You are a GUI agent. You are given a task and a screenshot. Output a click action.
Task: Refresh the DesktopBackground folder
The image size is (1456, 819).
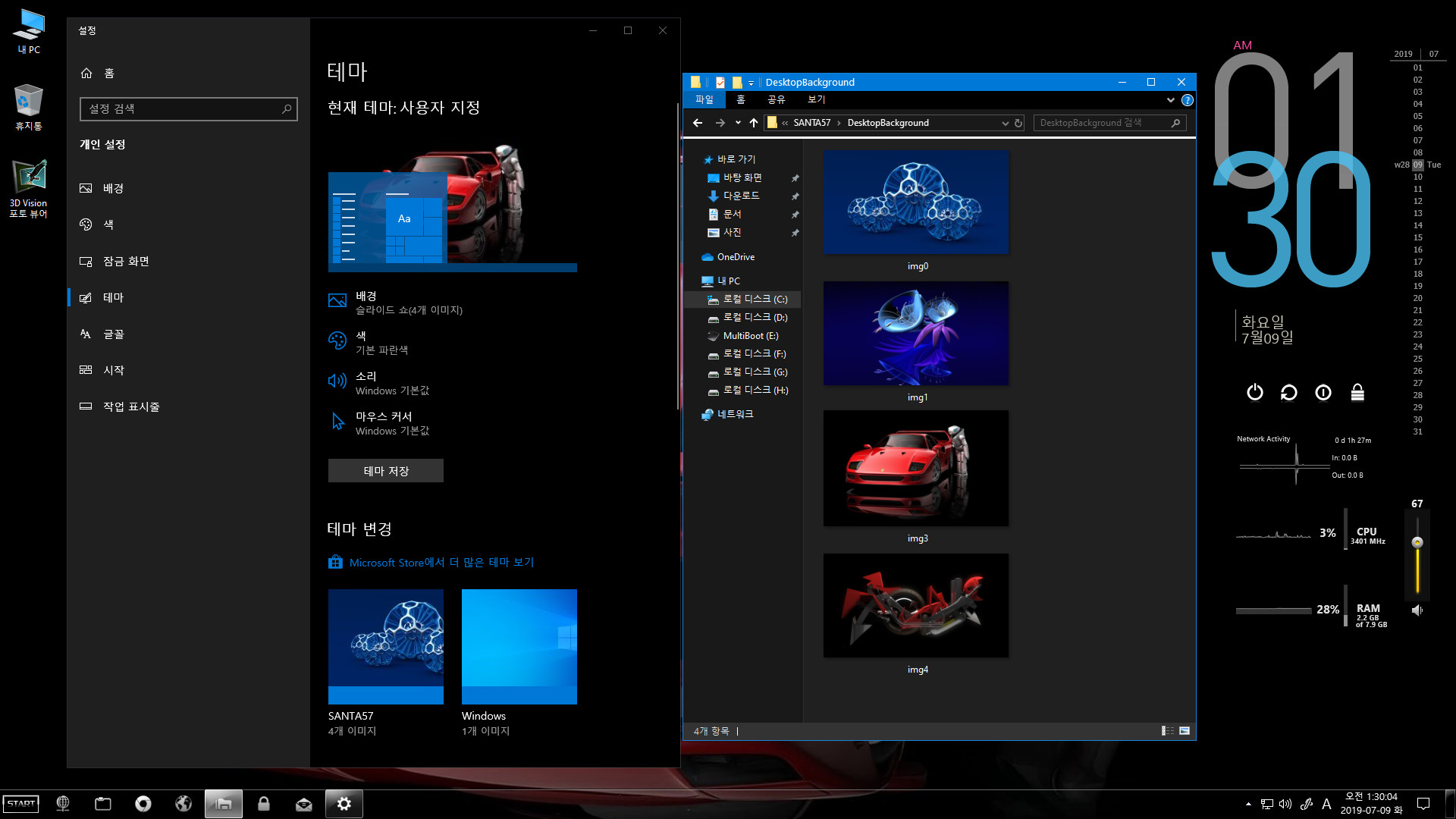tap(1018, 123)
